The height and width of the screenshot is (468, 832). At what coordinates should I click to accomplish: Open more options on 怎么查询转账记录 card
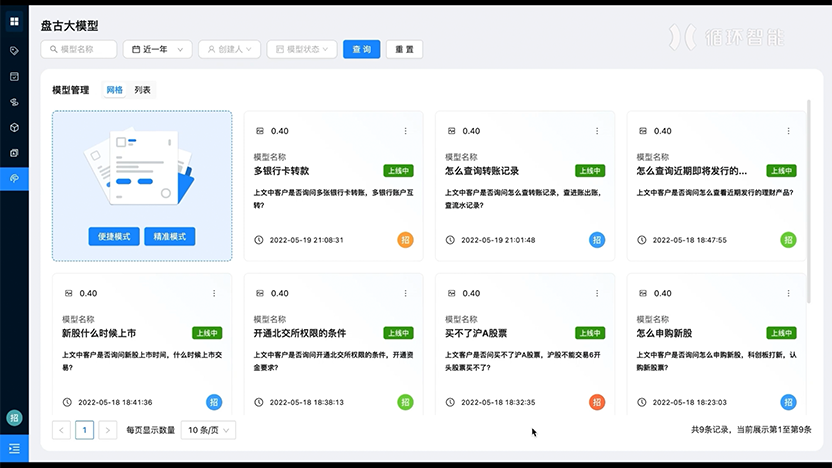click(597, 131)
